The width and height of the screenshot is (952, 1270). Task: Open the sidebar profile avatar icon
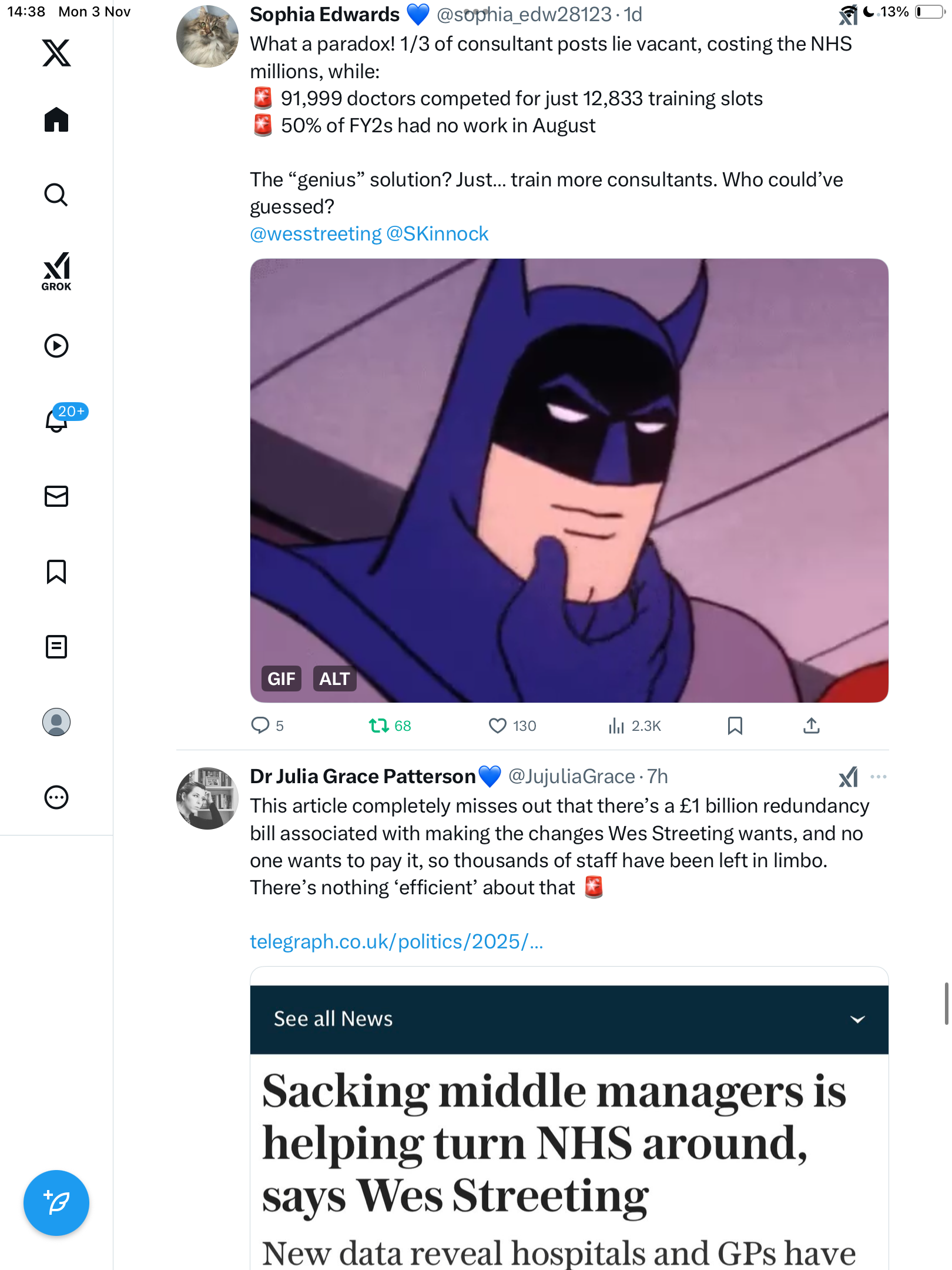(56, 722)
